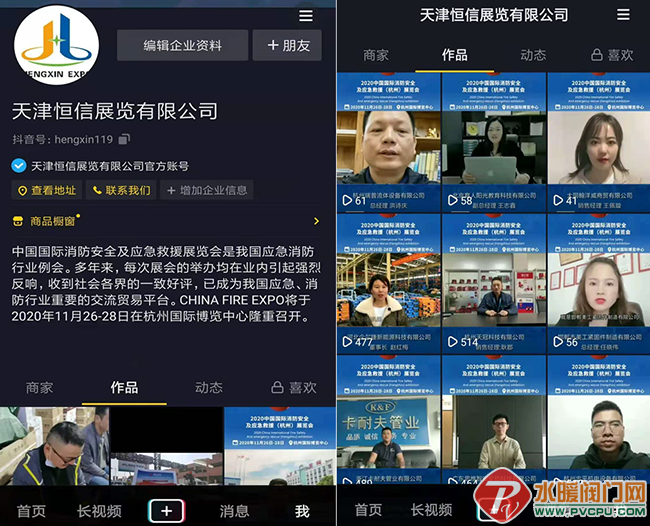The image size is (650, 526).
Task: Select 作品 tab on left screen
Action: pos(124,388)
